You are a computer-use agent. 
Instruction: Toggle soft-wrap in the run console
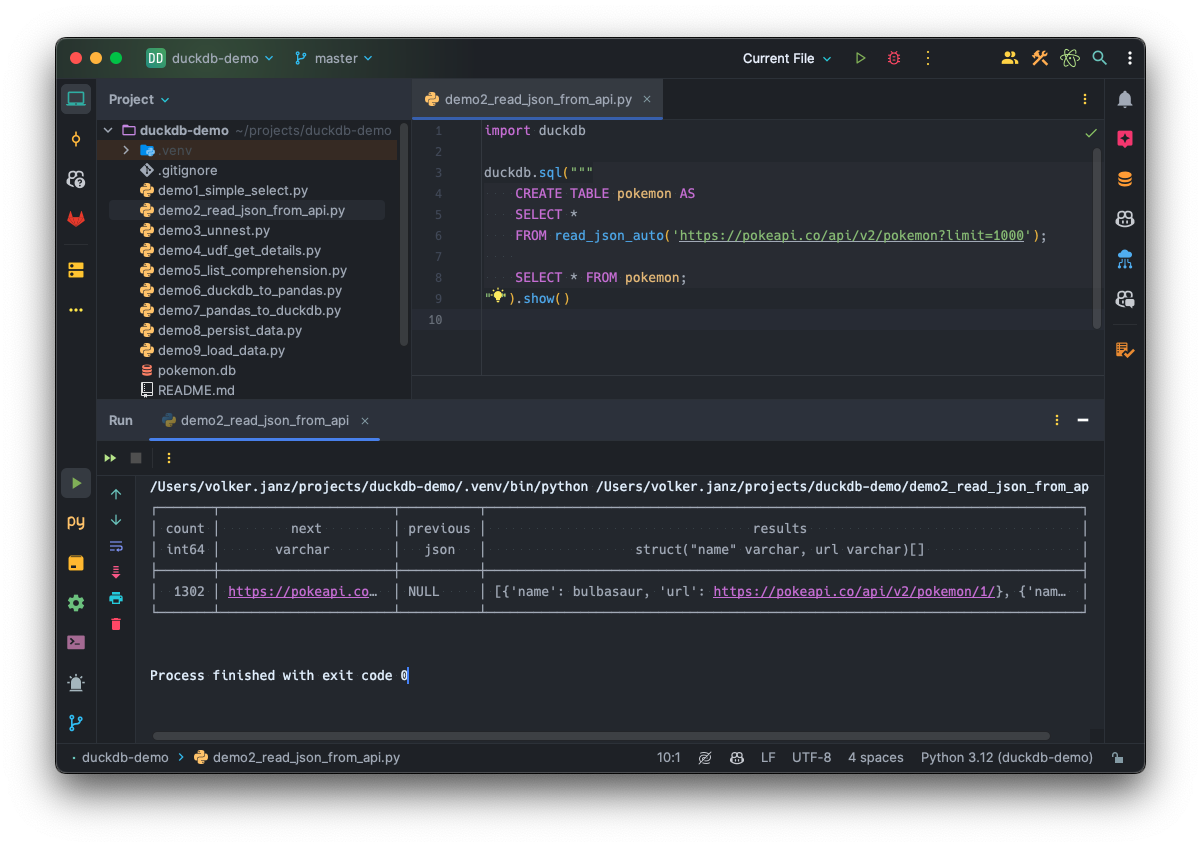coord(115,546)
